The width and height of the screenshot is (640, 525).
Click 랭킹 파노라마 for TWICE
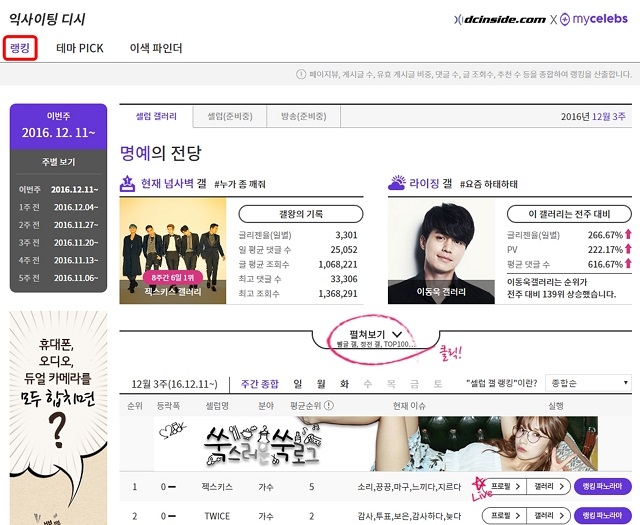(602, 516)
